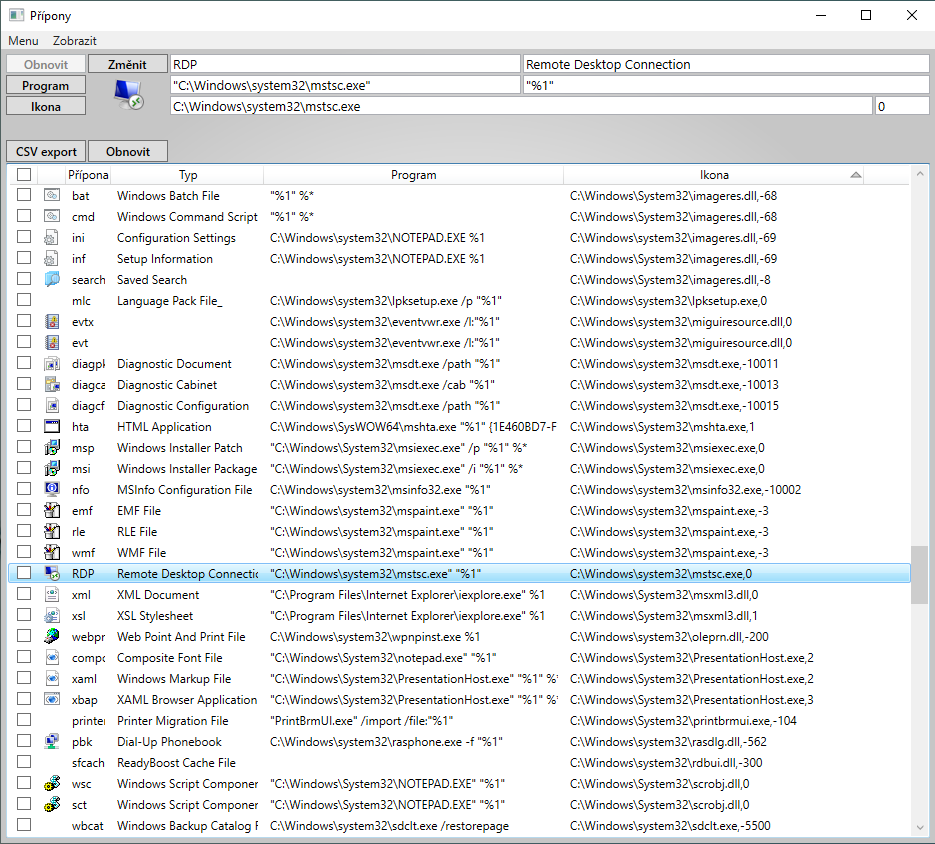Click the msi installer package icon
The image size is (935, 844).
tap(52, 468)
